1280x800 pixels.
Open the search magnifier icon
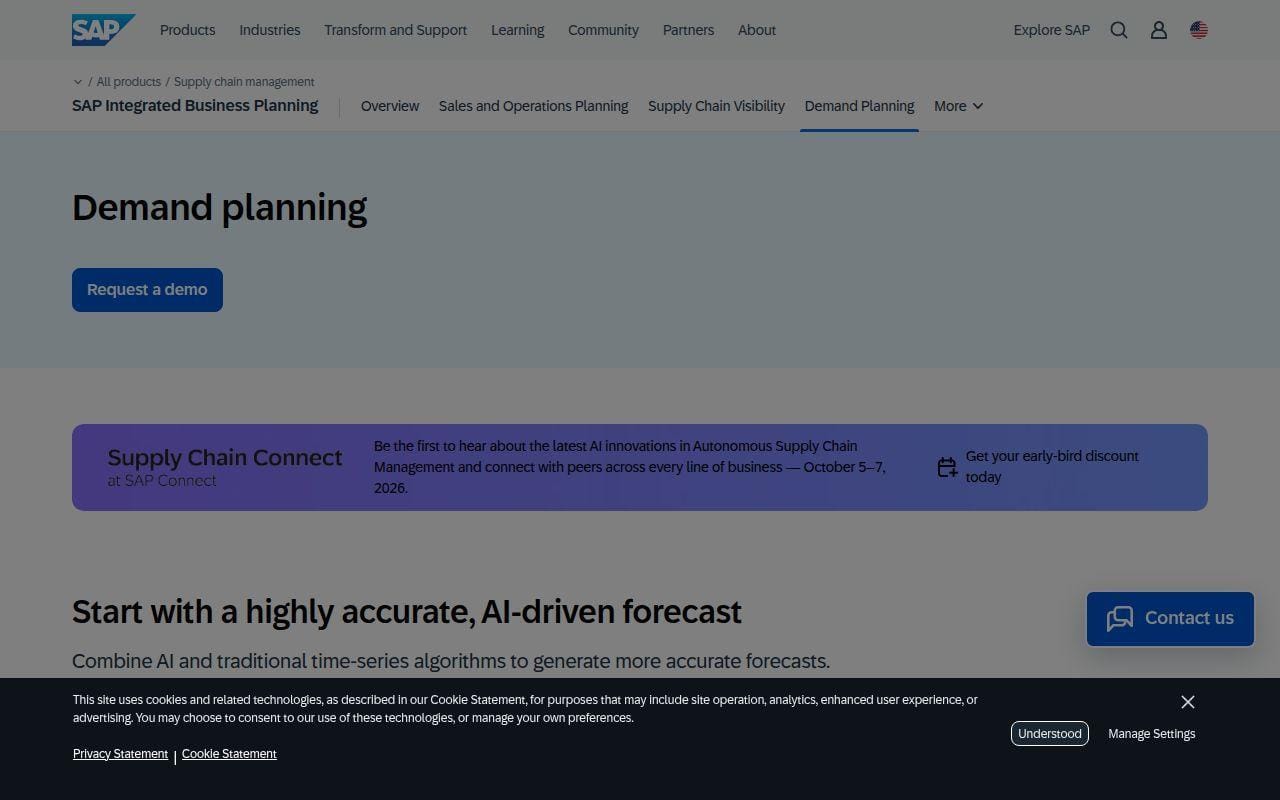1119,30
